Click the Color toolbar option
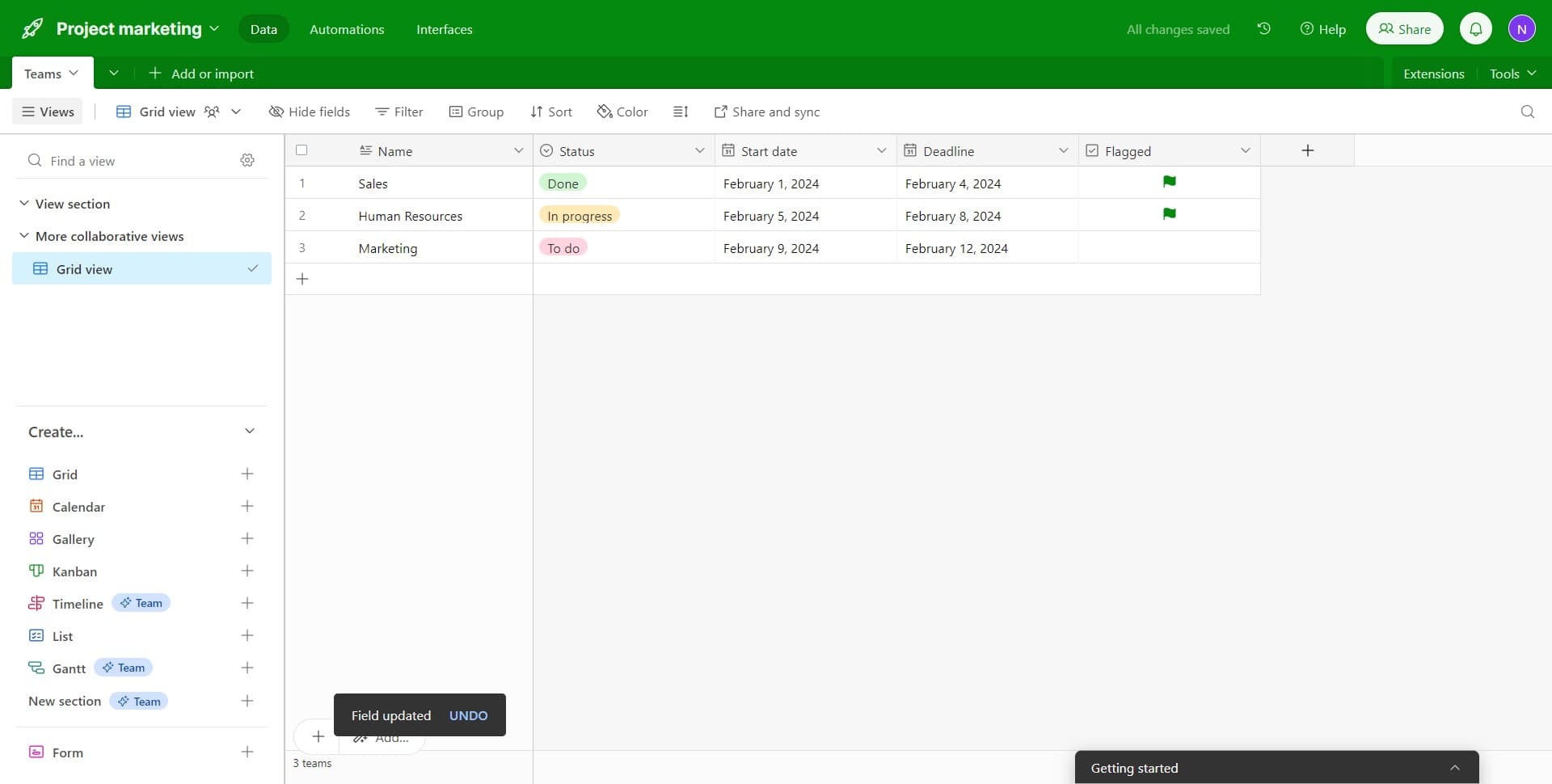 click(x=622, y=112)
